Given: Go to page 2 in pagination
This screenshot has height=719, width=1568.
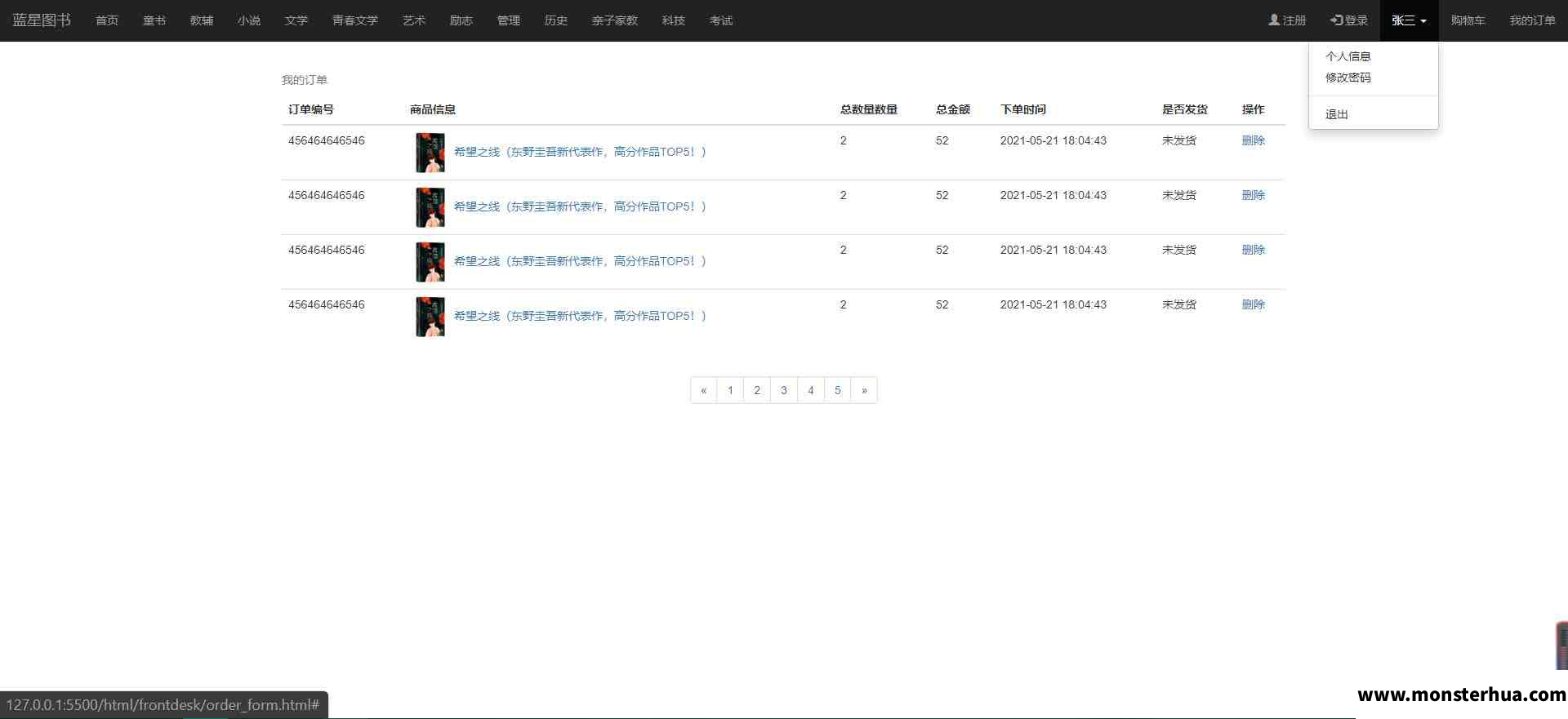Looking at the screenshot, I should tap(757, 390).
